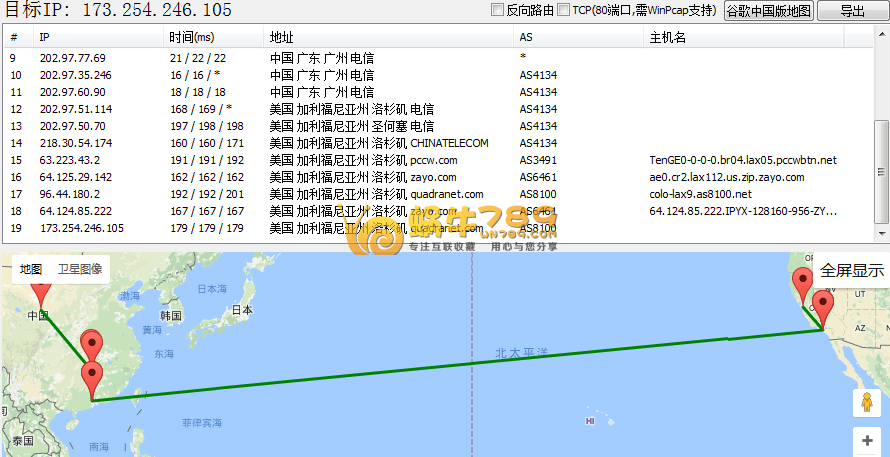Click the Street View pegman icon
890x457 pixels.
click(x=866, y=403)
